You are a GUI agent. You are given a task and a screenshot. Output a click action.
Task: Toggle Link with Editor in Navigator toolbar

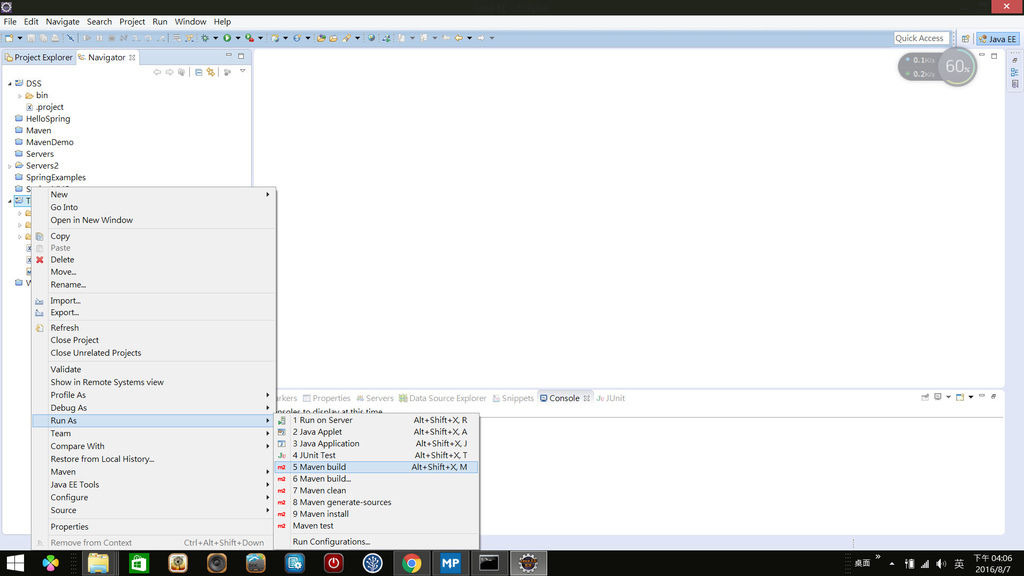pyautogui.click(x=210, y=72)
